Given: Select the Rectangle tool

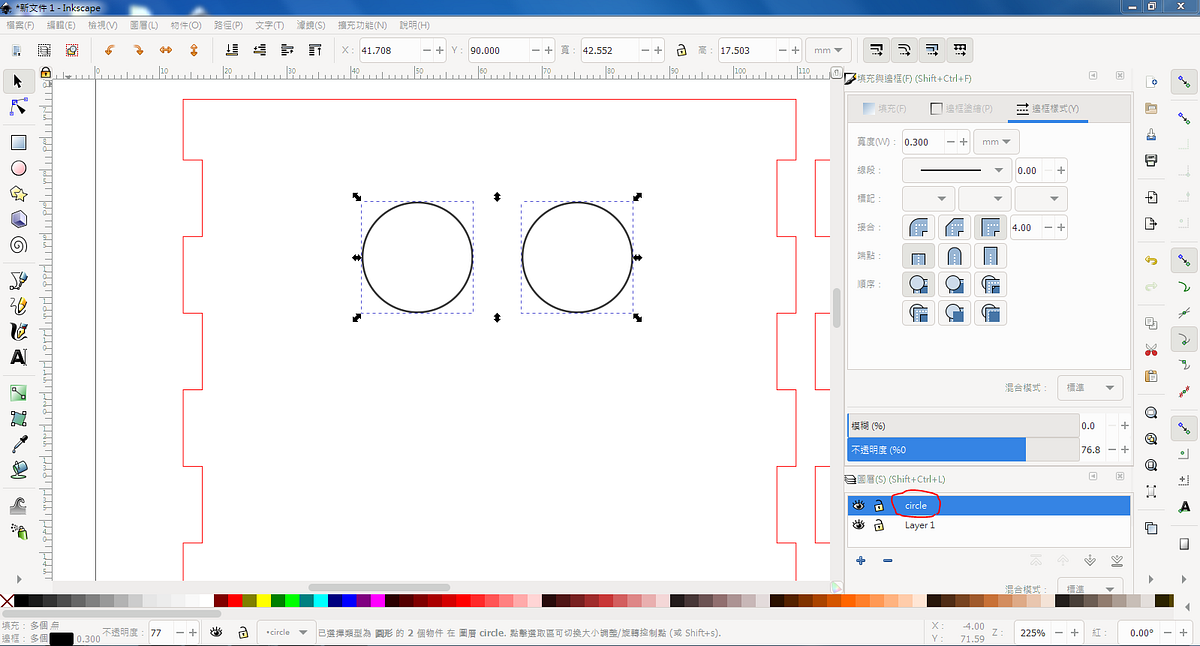Looking at the screenshot, I should point(18,143).
